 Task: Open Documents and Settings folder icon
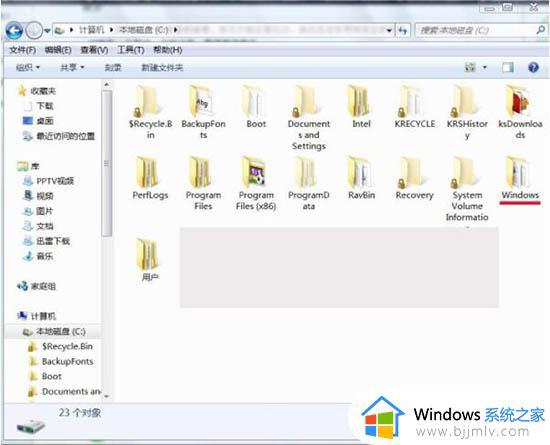click(x=307, y=101)
